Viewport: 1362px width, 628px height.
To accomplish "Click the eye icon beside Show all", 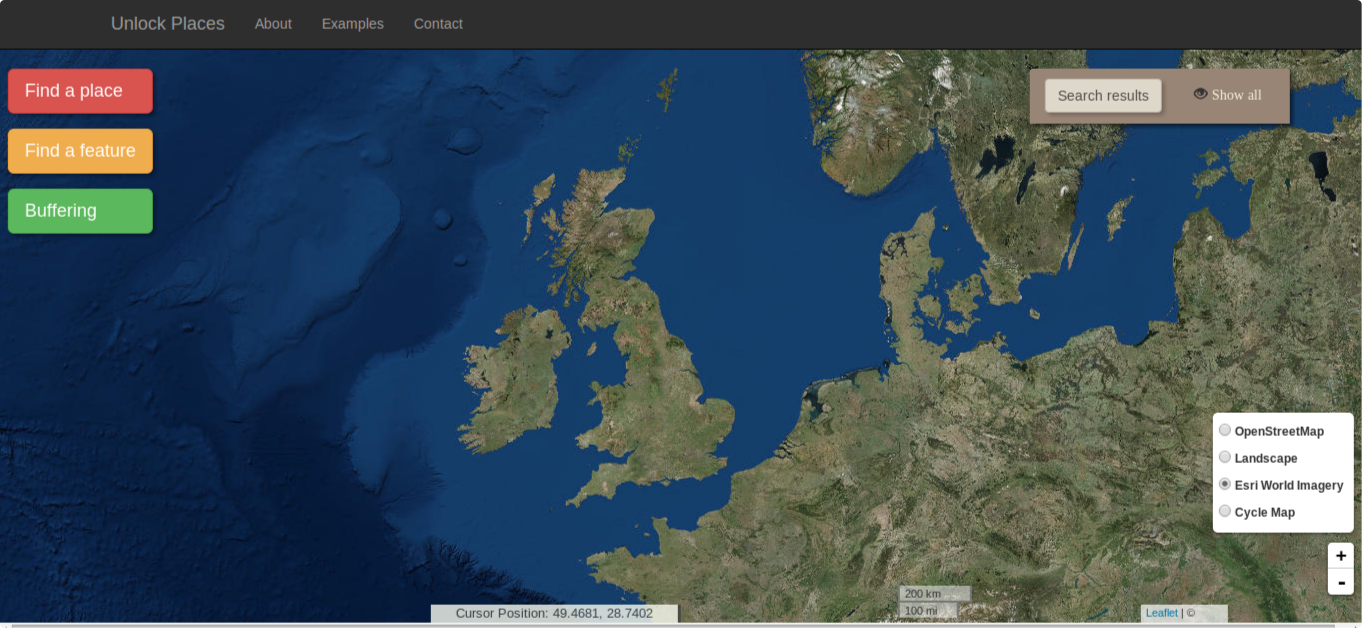I will pyautogui.click(x=1200, y=94).
